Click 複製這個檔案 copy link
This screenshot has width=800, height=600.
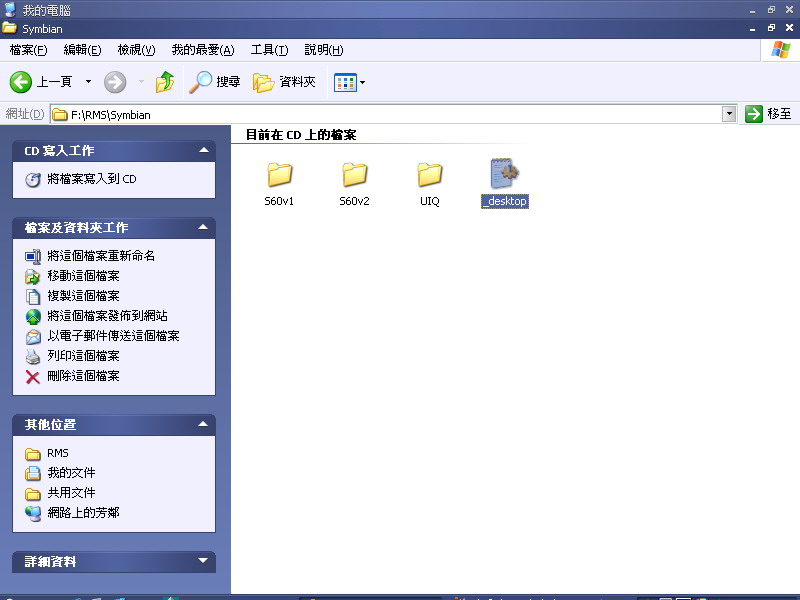coord(83,296)
